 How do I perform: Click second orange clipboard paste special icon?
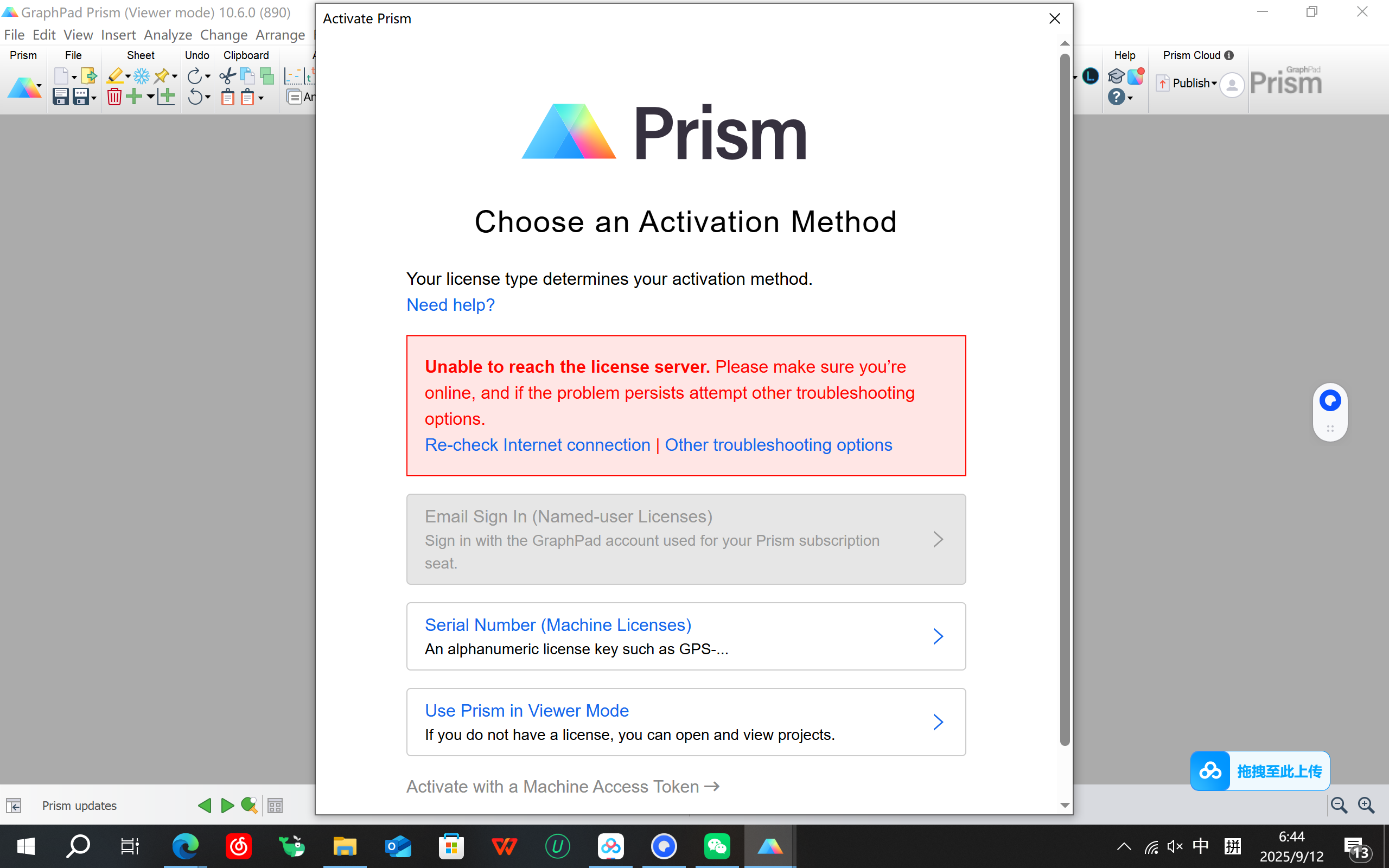point(247,97)
